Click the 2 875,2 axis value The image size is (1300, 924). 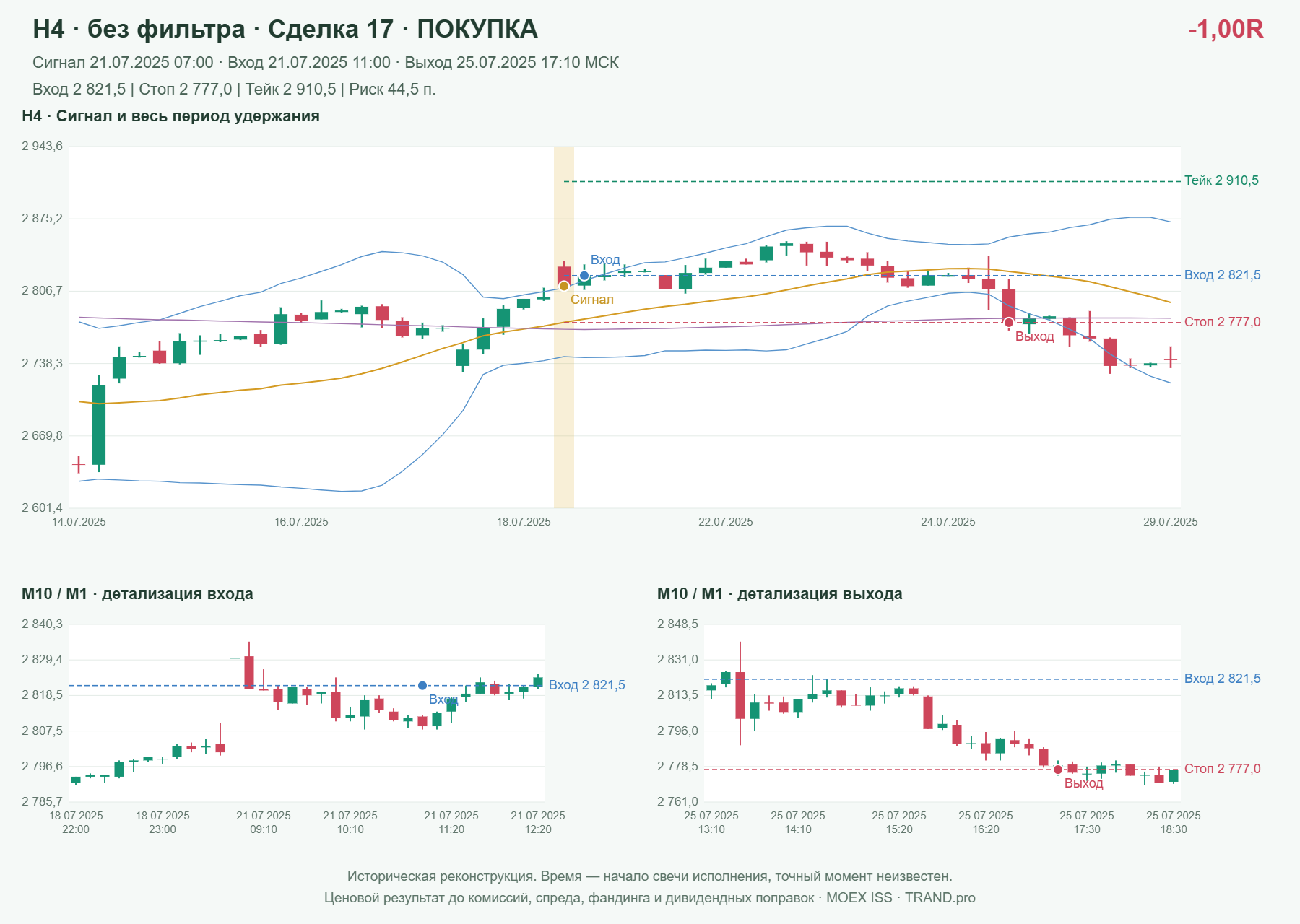point(42,219)
